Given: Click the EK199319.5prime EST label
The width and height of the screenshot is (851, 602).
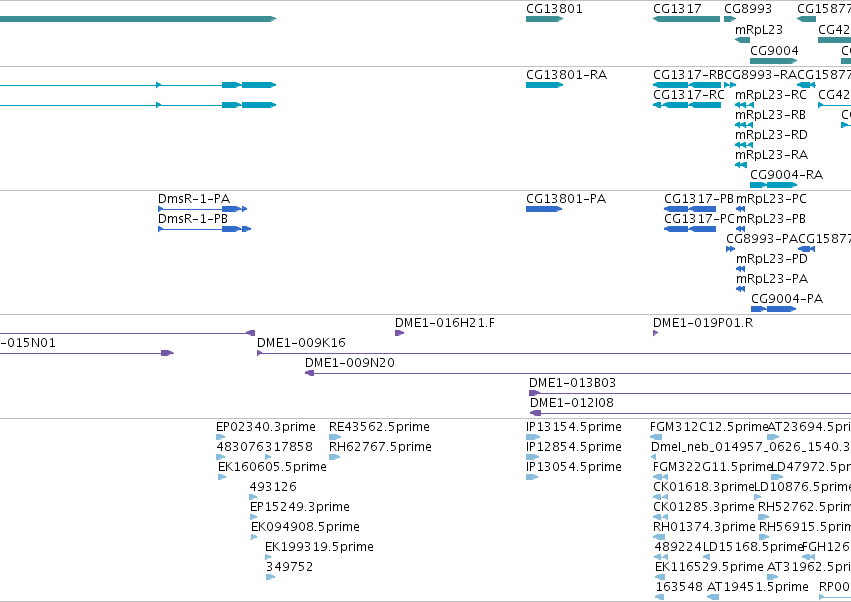Looking at the screenshot, I should coord(319,547).
